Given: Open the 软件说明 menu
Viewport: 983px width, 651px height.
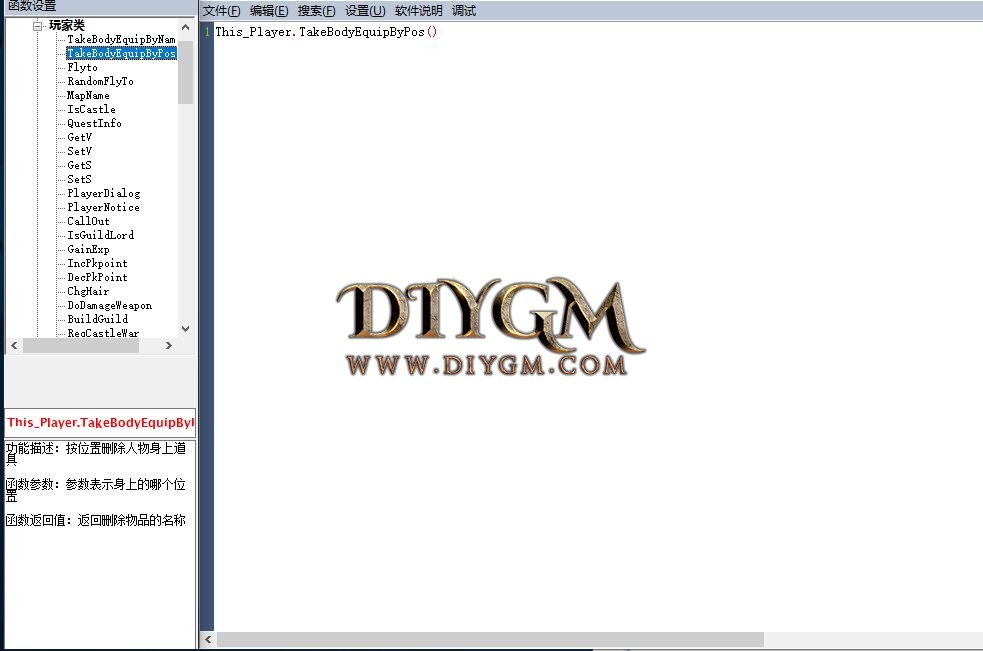Looking at the screenshot, I should pyautogui.click(x=419, y=11).
